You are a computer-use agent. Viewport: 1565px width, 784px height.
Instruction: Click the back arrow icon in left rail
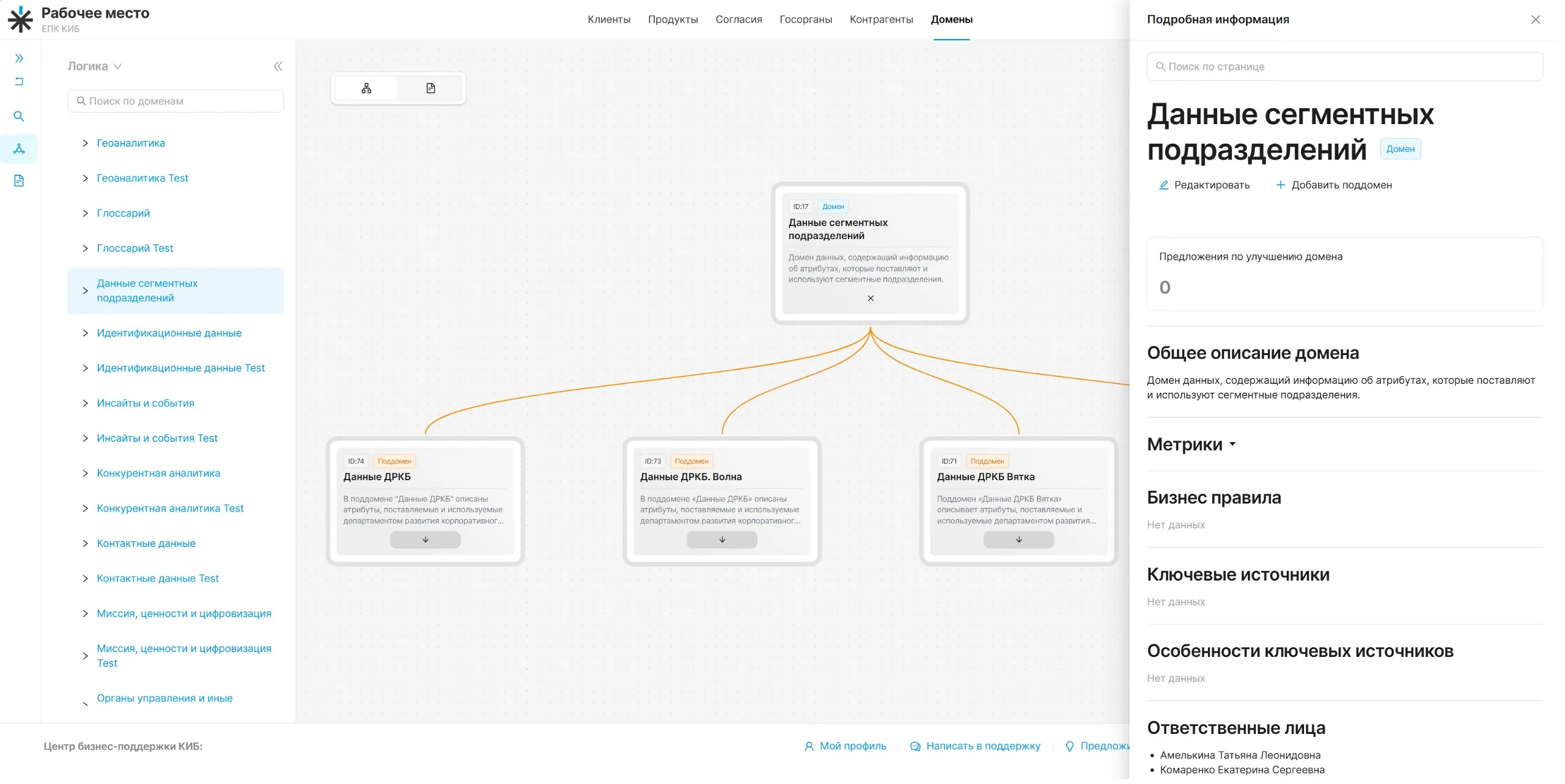(19, 81)
